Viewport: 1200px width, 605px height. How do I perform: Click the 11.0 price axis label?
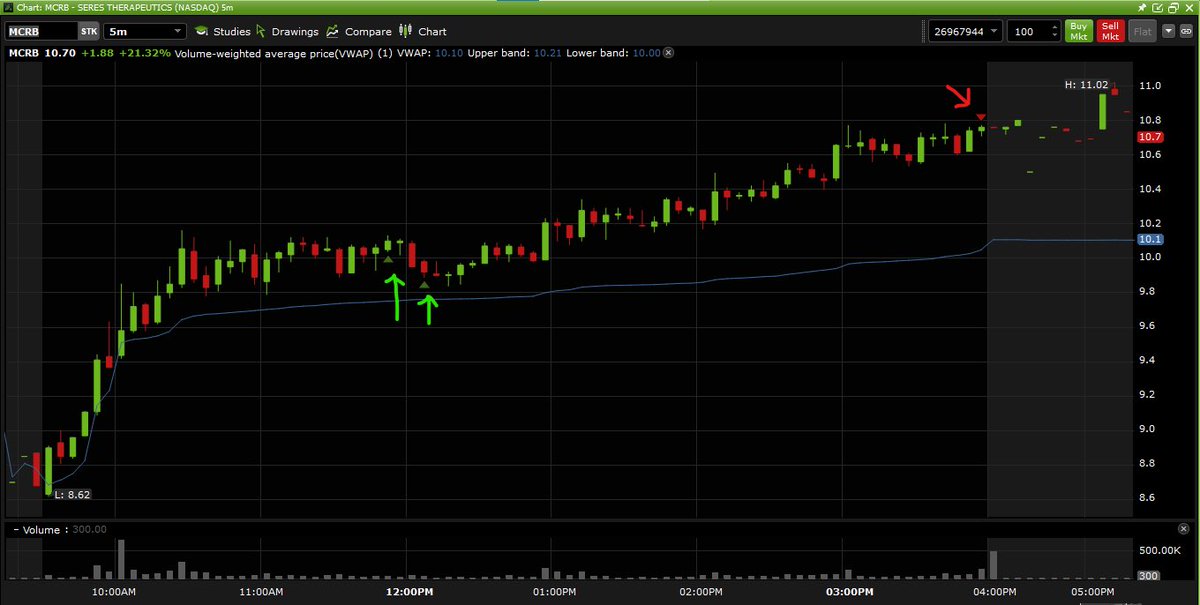(x=1151, y=86)
